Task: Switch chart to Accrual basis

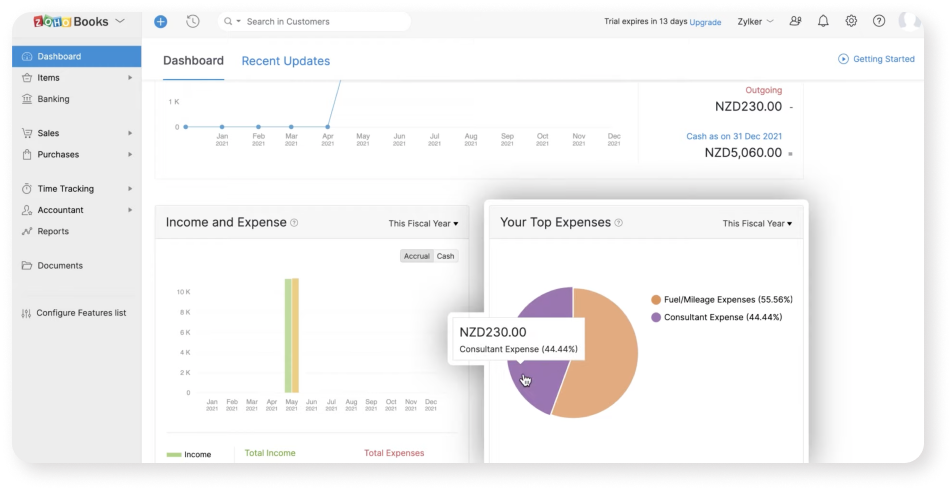Action: pos(416,256)
